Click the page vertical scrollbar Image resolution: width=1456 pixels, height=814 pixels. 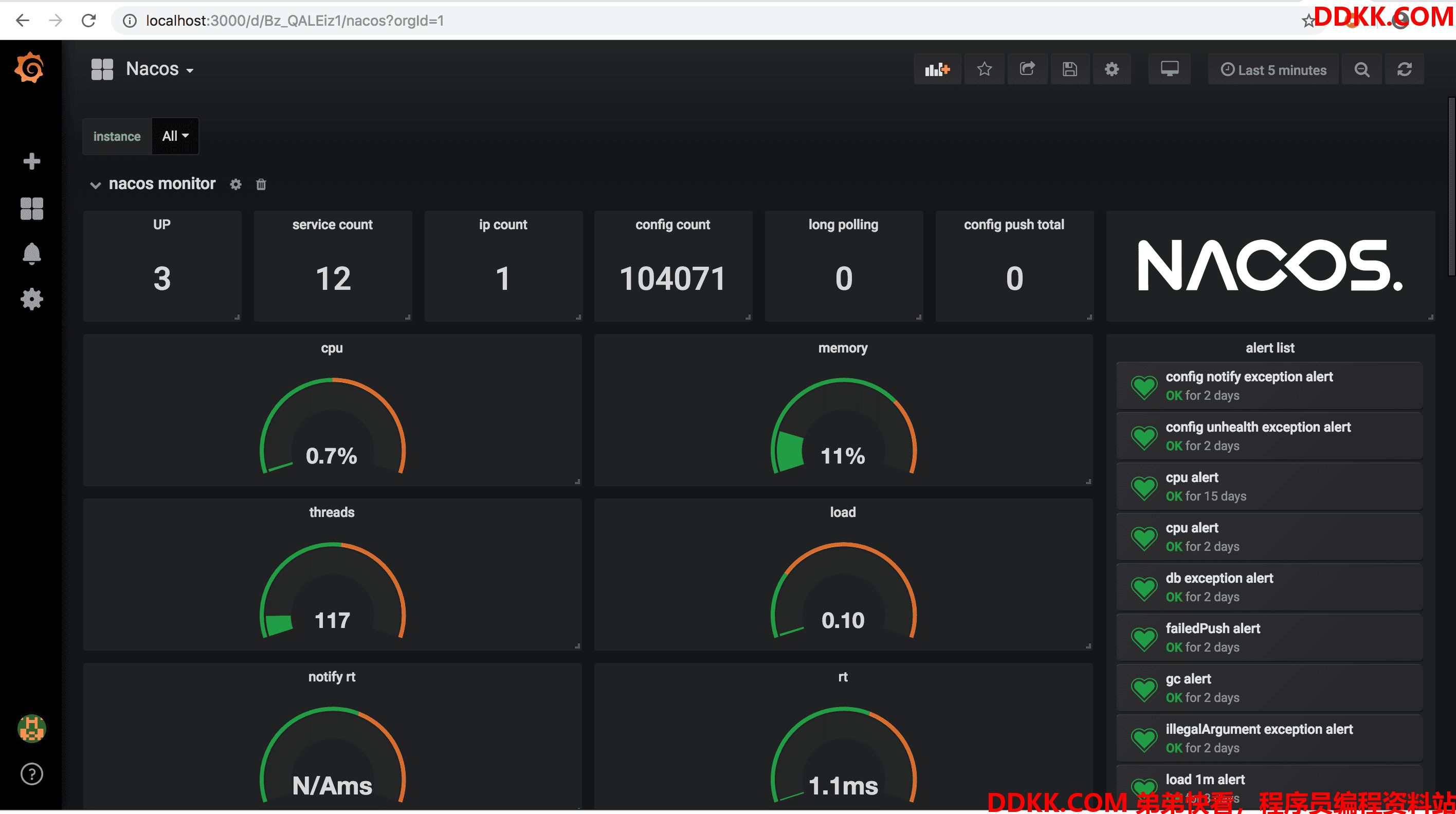click(x=1451, y=187)
